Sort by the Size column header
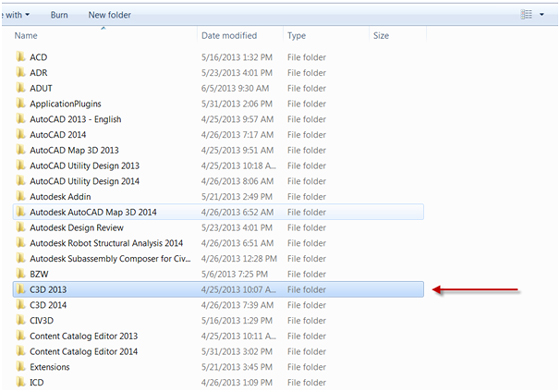The width and height of the screenshot is (560, 392). [x=381, y=36]
